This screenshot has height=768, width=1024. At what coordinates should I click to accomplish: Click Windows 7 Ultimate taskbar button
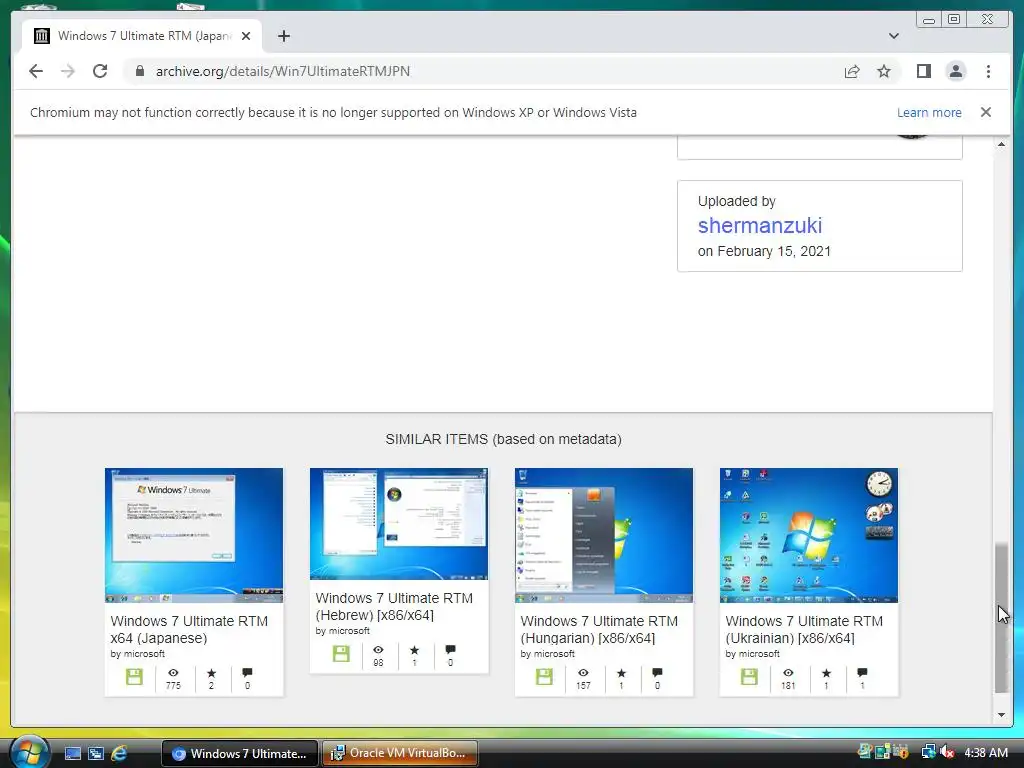coord(240,753)
